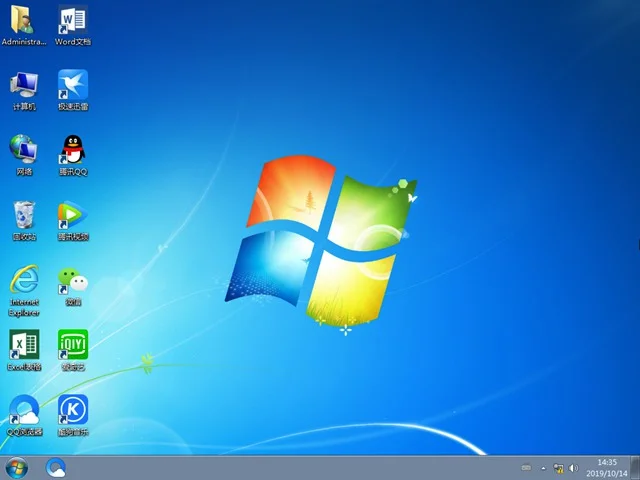The width and height of the screenshot is (640, 480).
Task: Launch the 酷狗音乐 shortcut
Action: (73, 415)
